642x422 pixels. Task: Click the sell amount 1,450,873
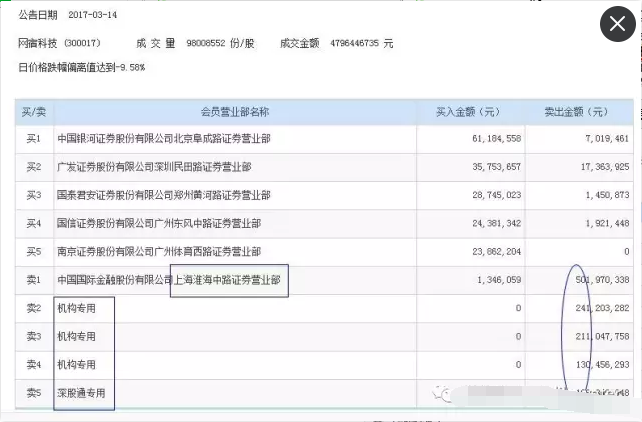[607, 195]
